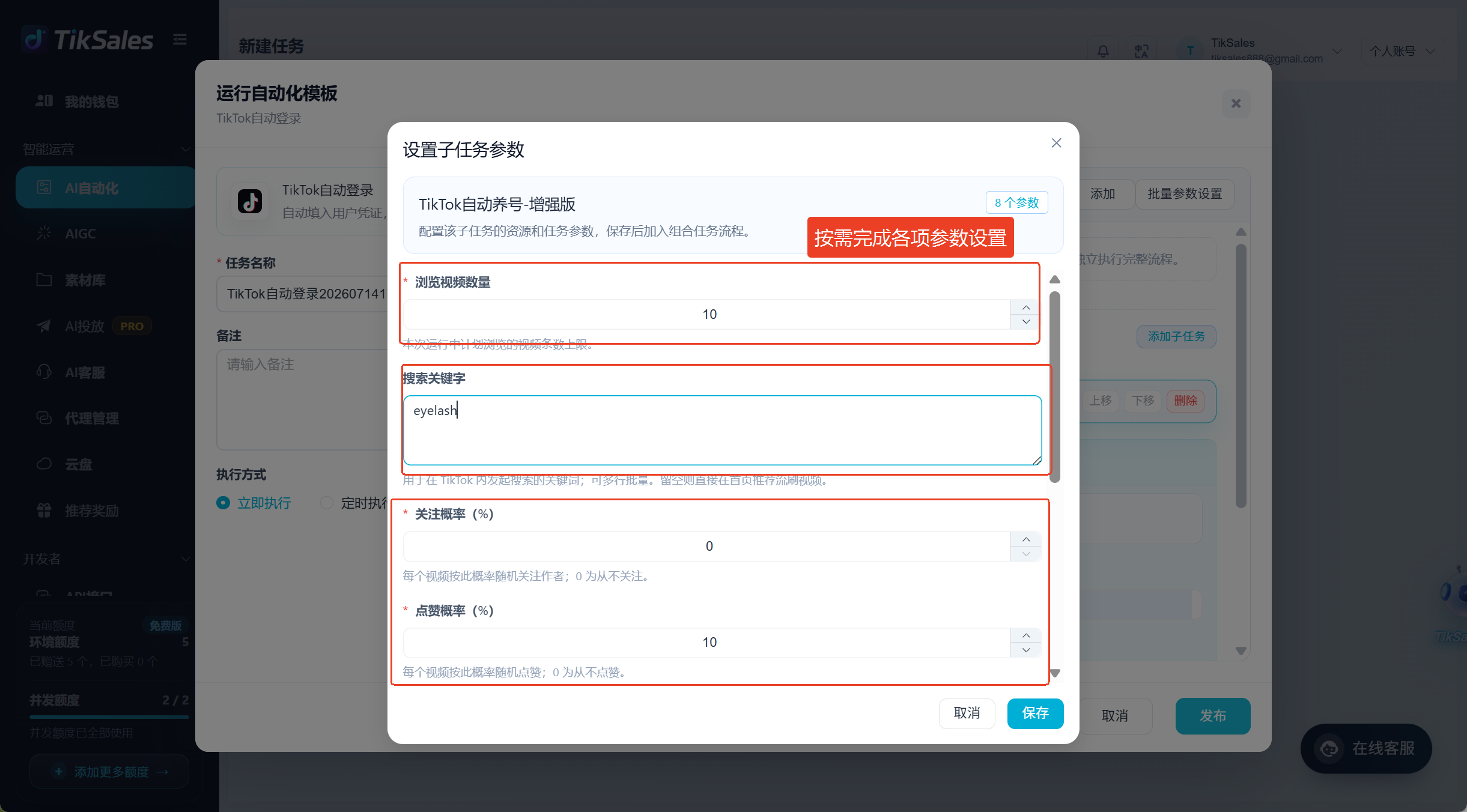Click the 在线客服 chat icon
Viewport: 1467px width, 812px height.
pyautogui.click(x=1329, y=748)
